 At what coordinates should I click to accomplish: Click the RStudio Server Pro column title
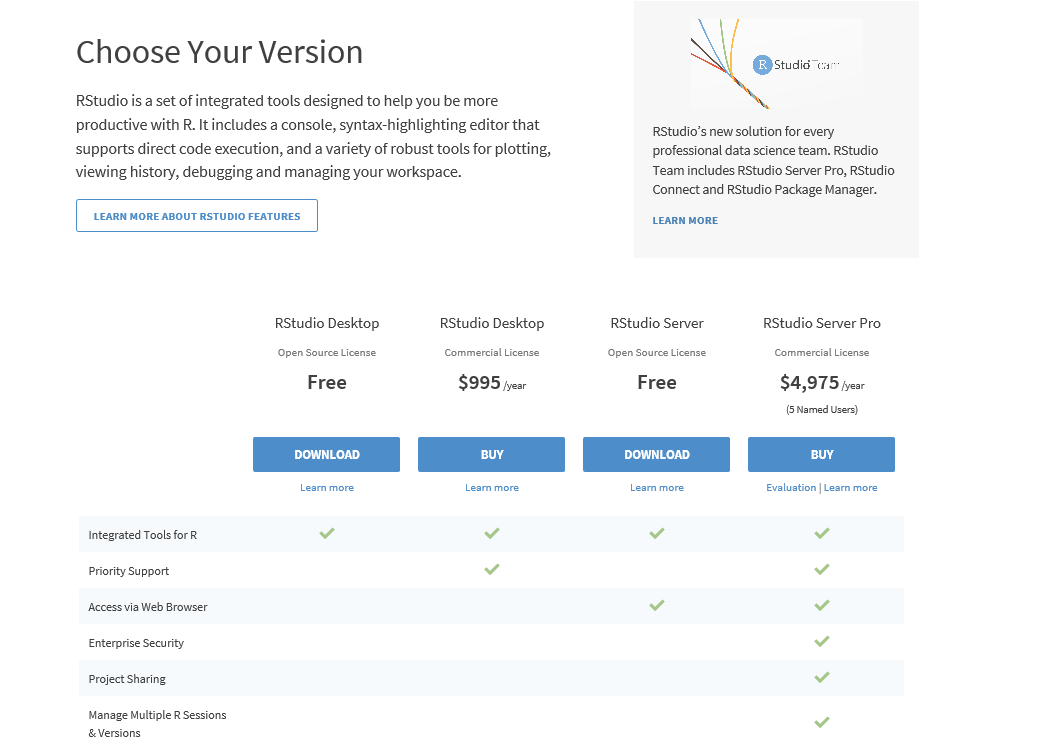(822, 324)
